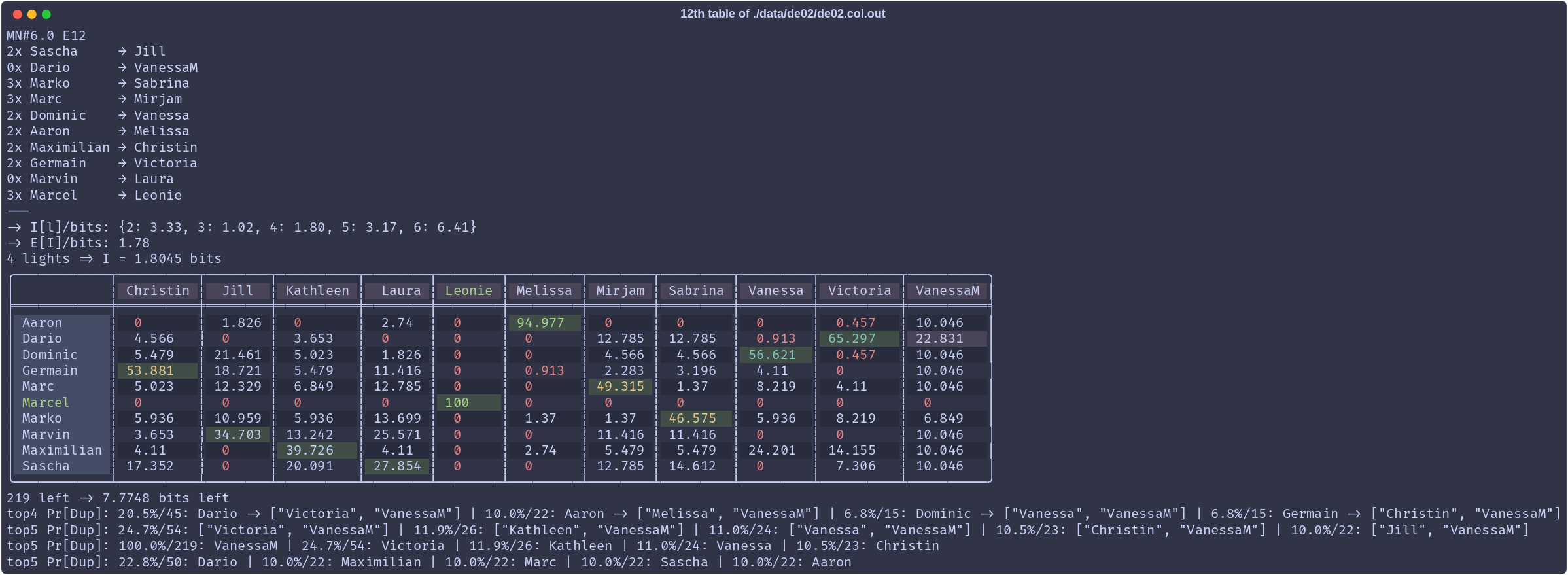Select the '0x Dario → VanessaM' line

pos(102,67)
